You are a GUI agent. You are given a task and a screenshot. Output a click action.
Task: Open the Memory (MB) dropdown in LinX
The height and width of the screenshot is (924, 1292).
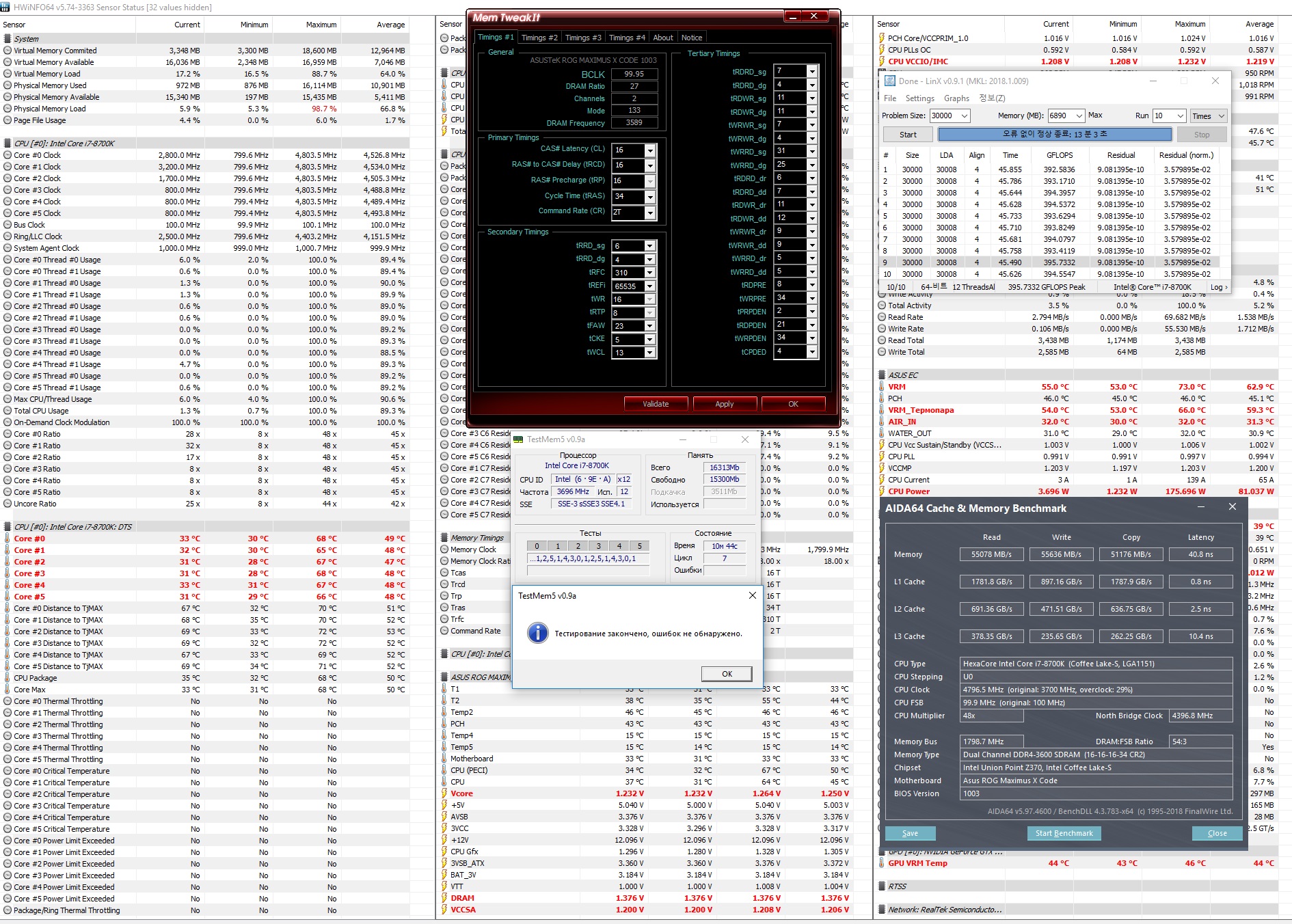coord(1079,116)
